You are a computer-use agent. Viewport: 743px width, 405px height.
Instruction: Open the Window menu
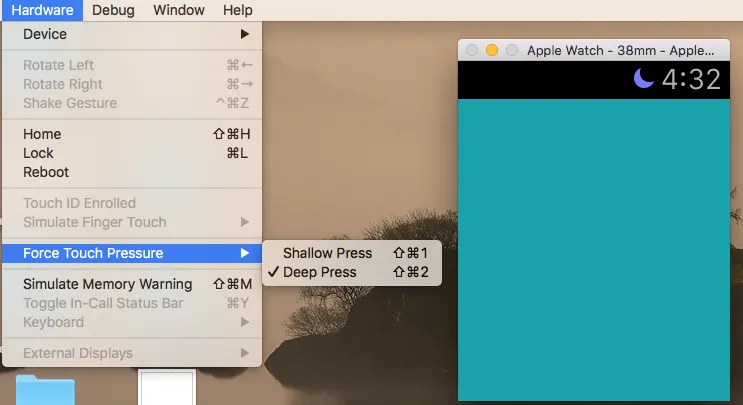(179, 10)
